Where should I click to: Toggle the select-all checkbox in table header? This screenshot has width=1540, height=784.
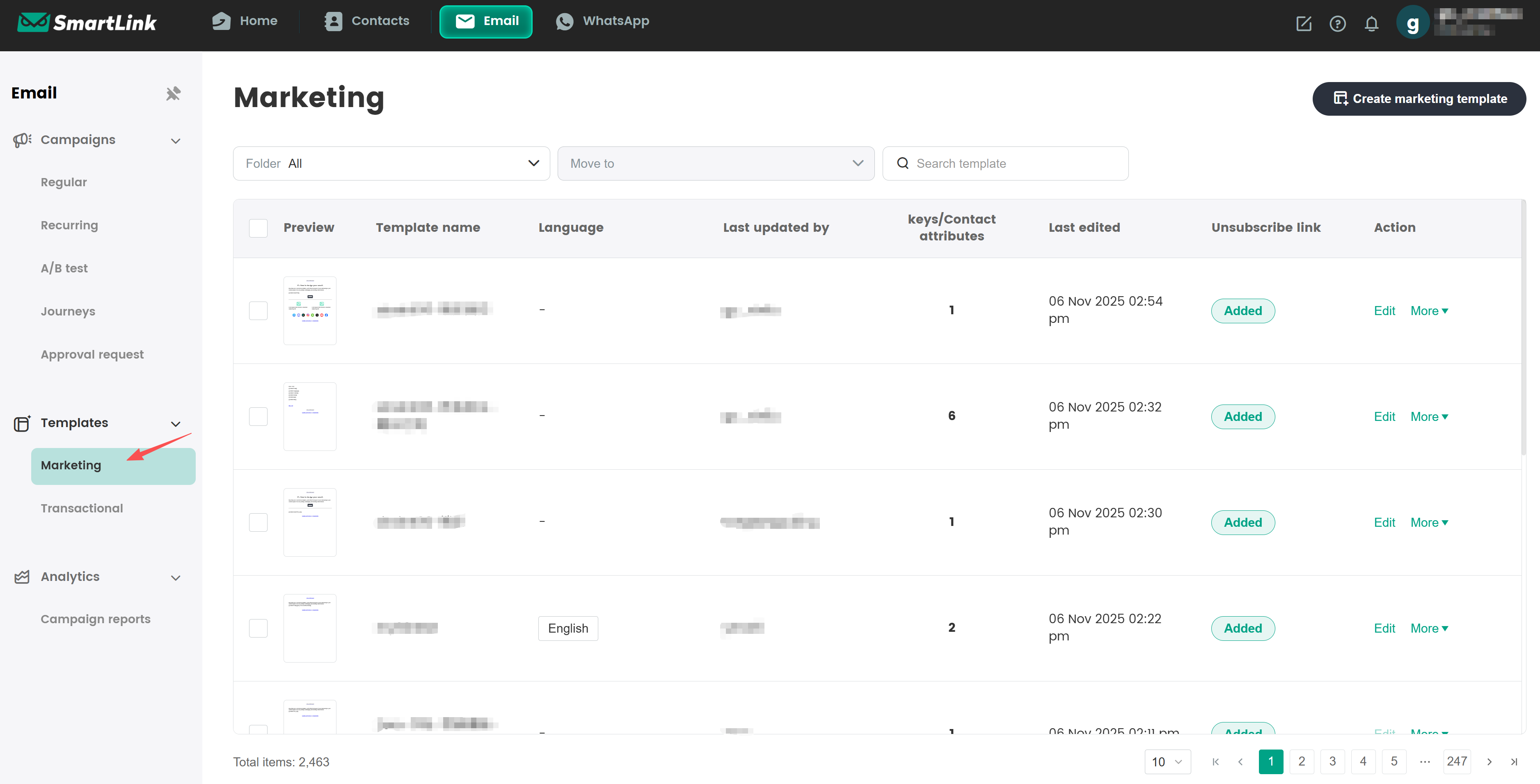pos(258,228)
